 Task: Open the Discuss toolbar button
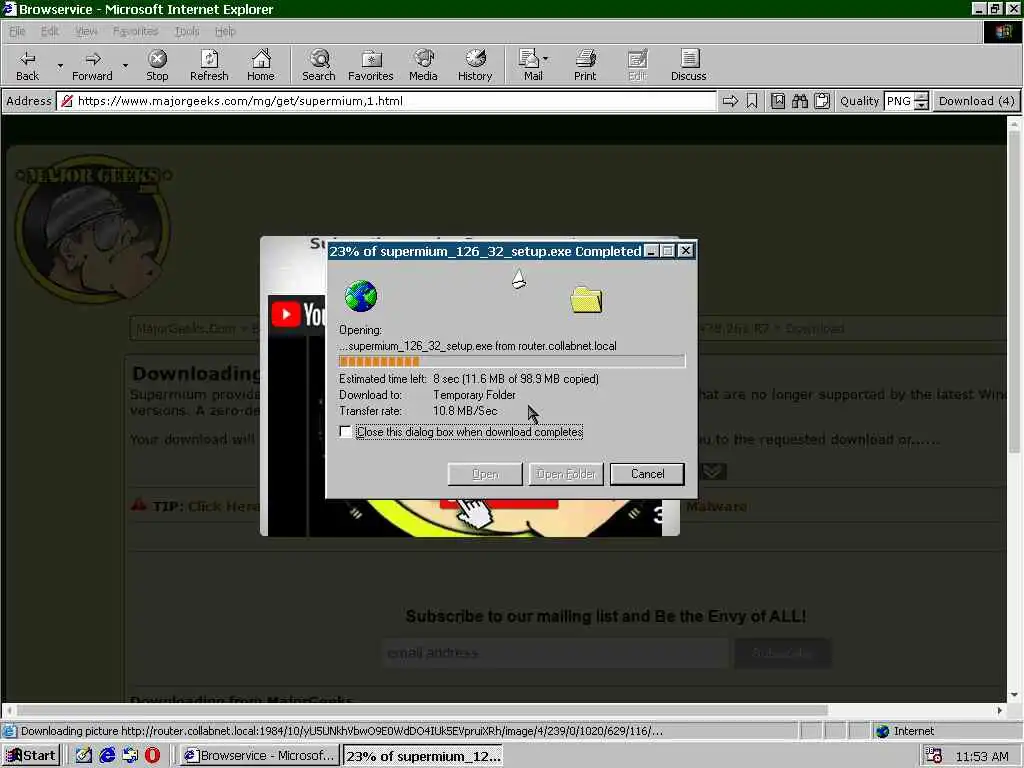[688, 65]
